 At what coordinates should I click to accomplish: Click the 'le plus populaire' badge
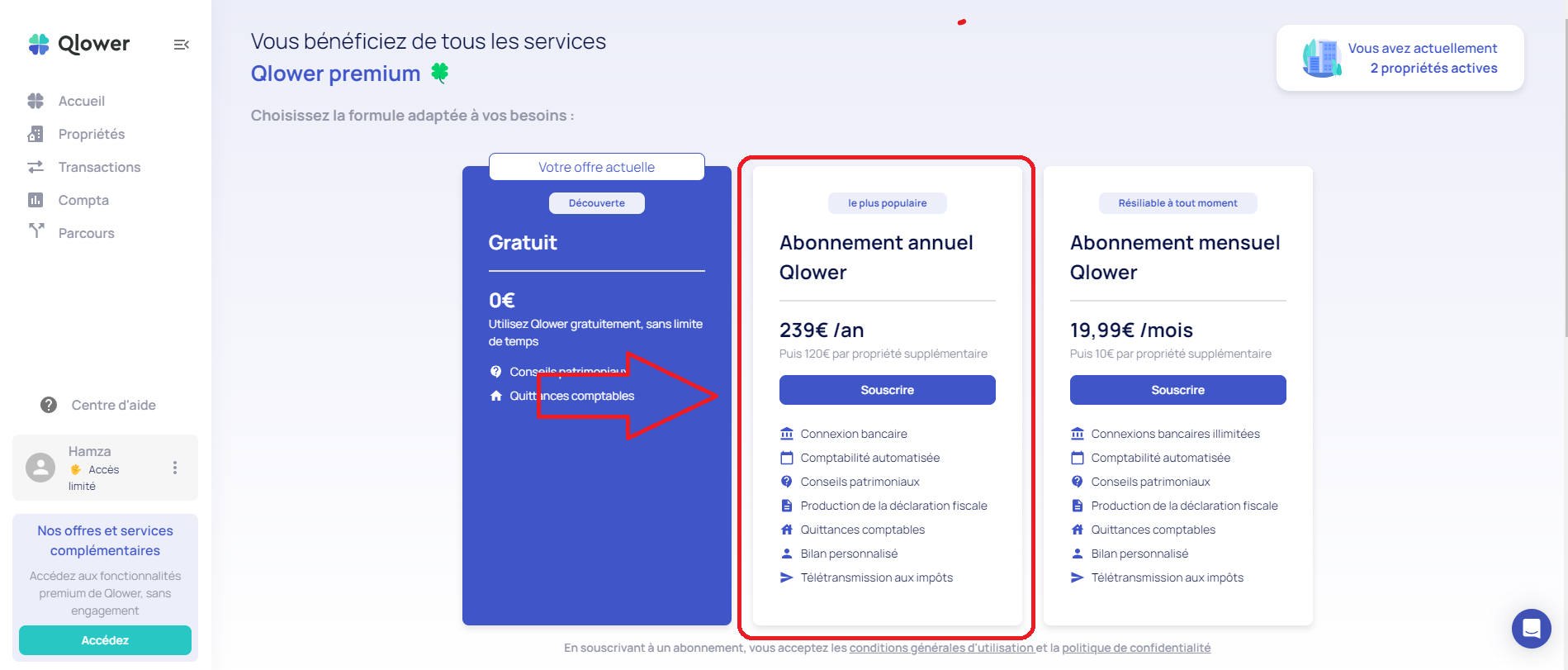[888, 203]
